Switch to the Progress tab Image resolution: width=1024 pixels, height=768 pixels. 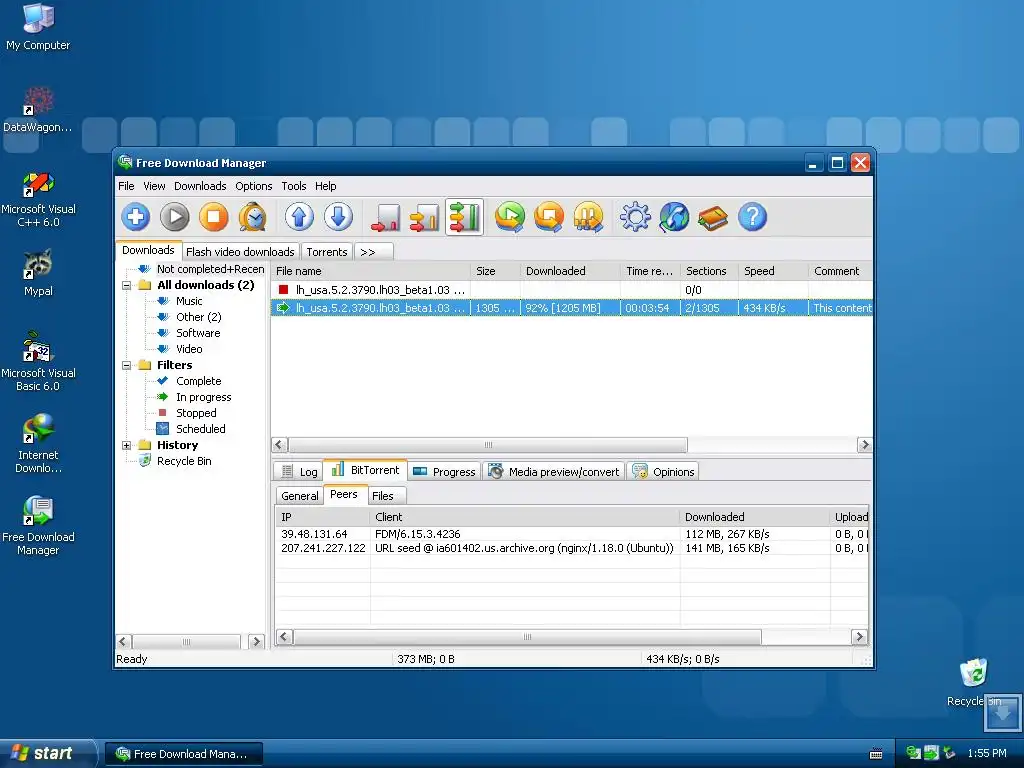445,472
